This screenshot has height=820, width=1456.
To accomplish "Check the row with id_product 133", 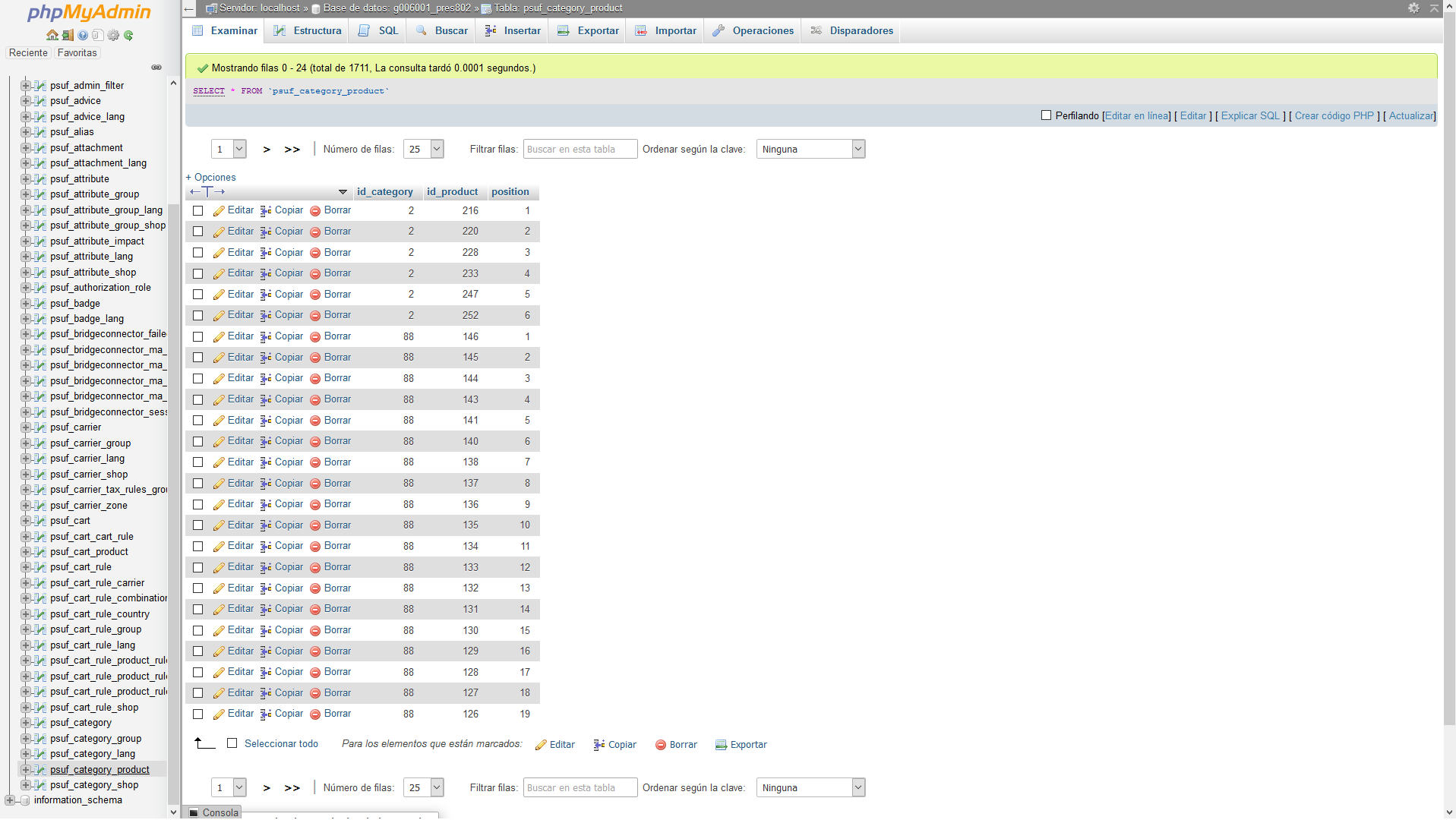I will pyautogui.click(x=197, y=568).
